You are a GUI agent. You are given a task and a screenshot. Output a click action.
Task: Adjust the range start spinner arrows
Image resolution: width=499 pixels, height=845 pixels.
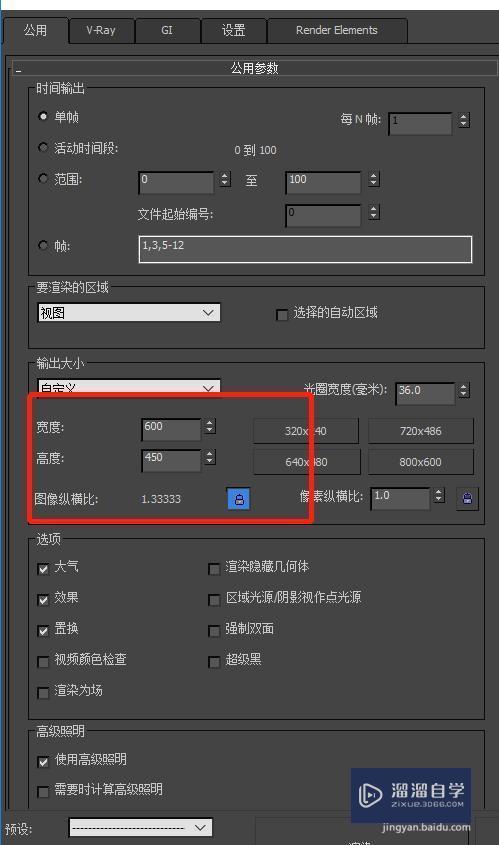(225, 179)
